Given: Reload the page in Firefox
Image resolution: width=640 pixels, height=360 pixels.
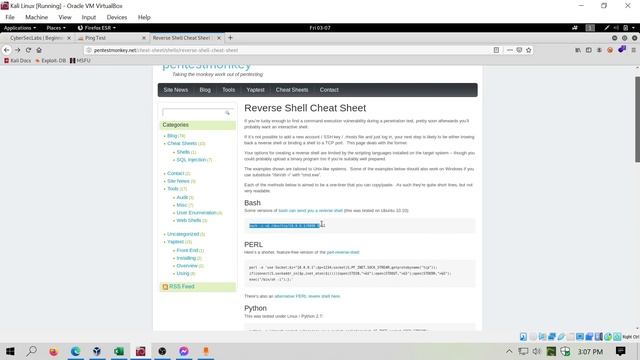Looking at the screenshot, I should pos(28,50).
